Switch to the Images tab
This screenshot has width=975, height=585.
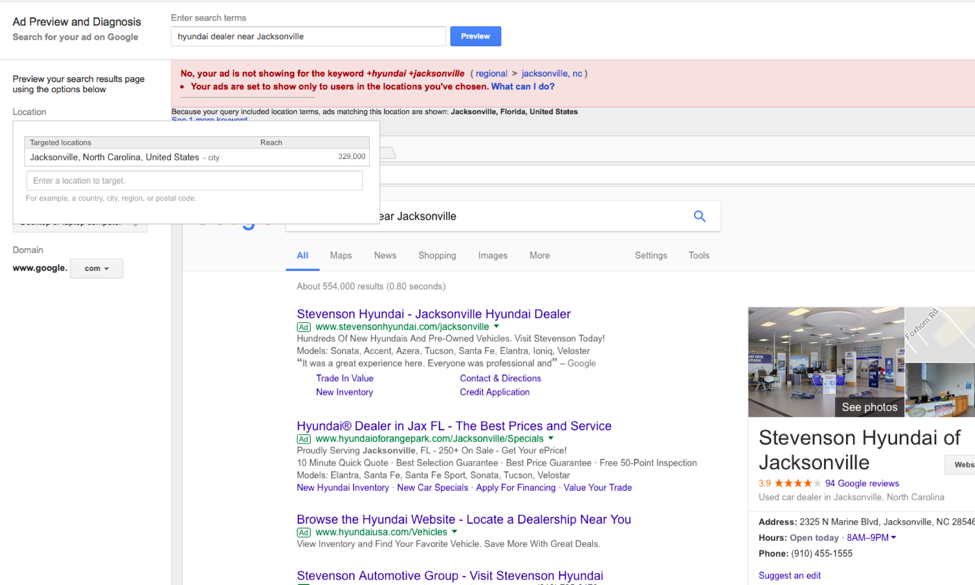tap(492, 256)
